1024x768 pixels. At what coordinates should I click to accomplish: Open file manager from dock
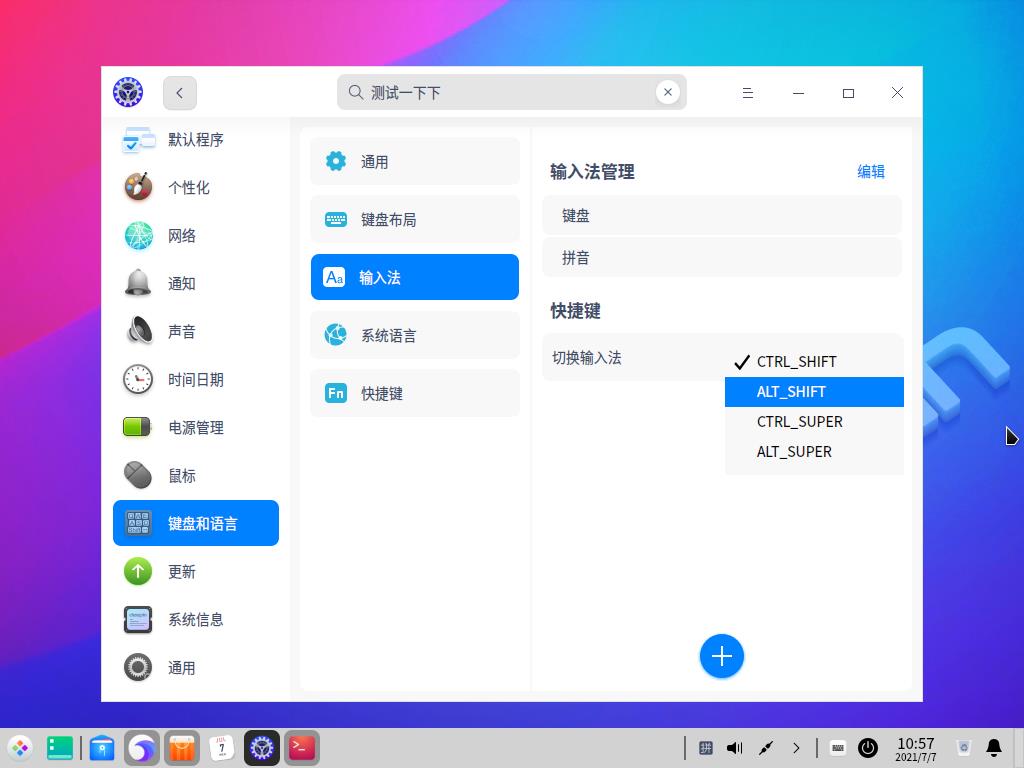click(102, 748)
